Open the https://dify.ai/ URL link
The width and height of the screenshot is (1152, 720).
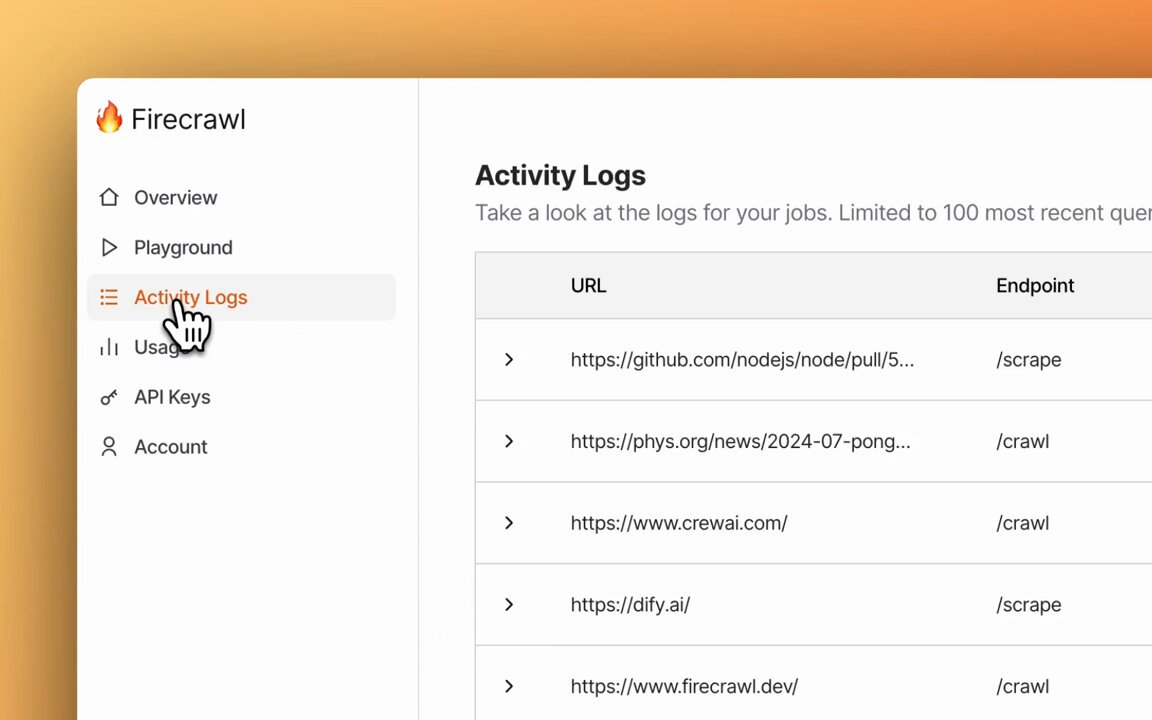[630, 605]
